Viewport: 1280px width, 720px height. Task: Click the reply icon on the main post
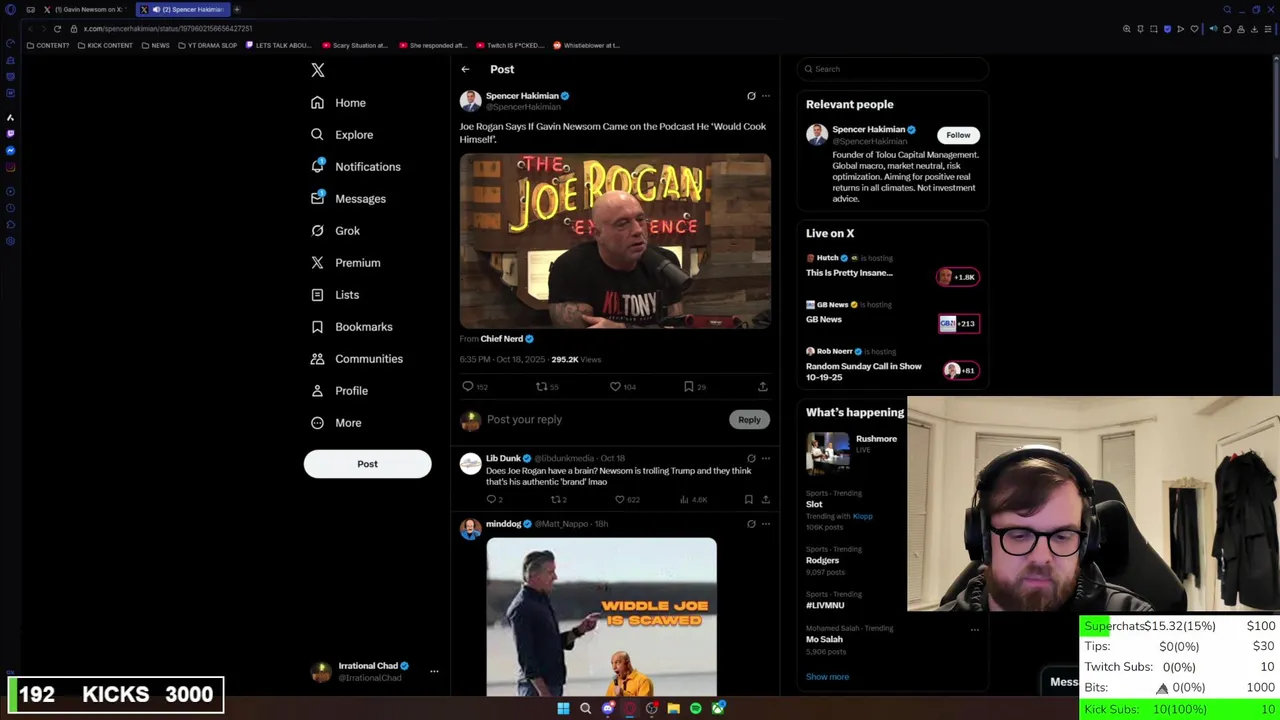click(468, 387)
